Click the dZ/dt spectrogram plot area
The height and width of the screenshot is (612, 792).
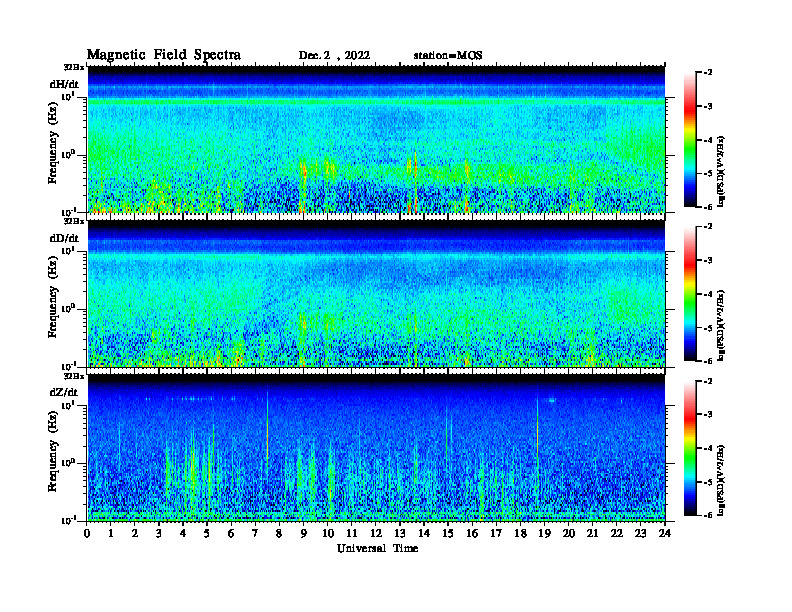[x=376, y=448]
